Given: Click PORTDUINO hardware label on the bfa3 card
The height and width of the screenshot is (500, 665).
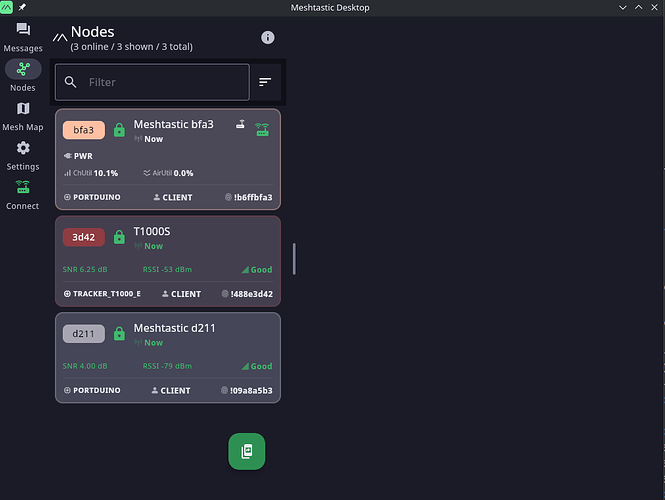Looking at the screenshot, I should pos(92,197).
